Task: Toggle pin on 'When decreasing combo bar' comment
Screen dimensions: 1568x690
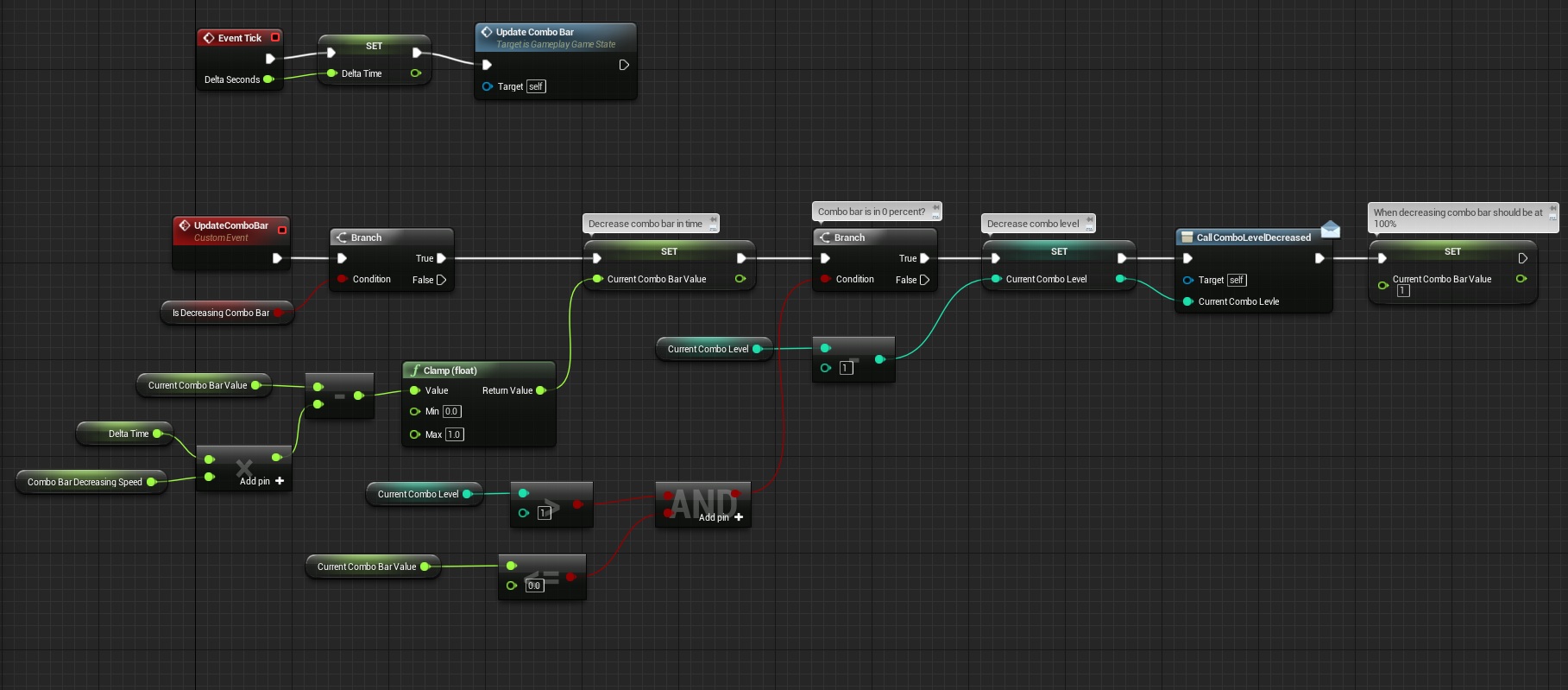Action: tap(1554, 208)
